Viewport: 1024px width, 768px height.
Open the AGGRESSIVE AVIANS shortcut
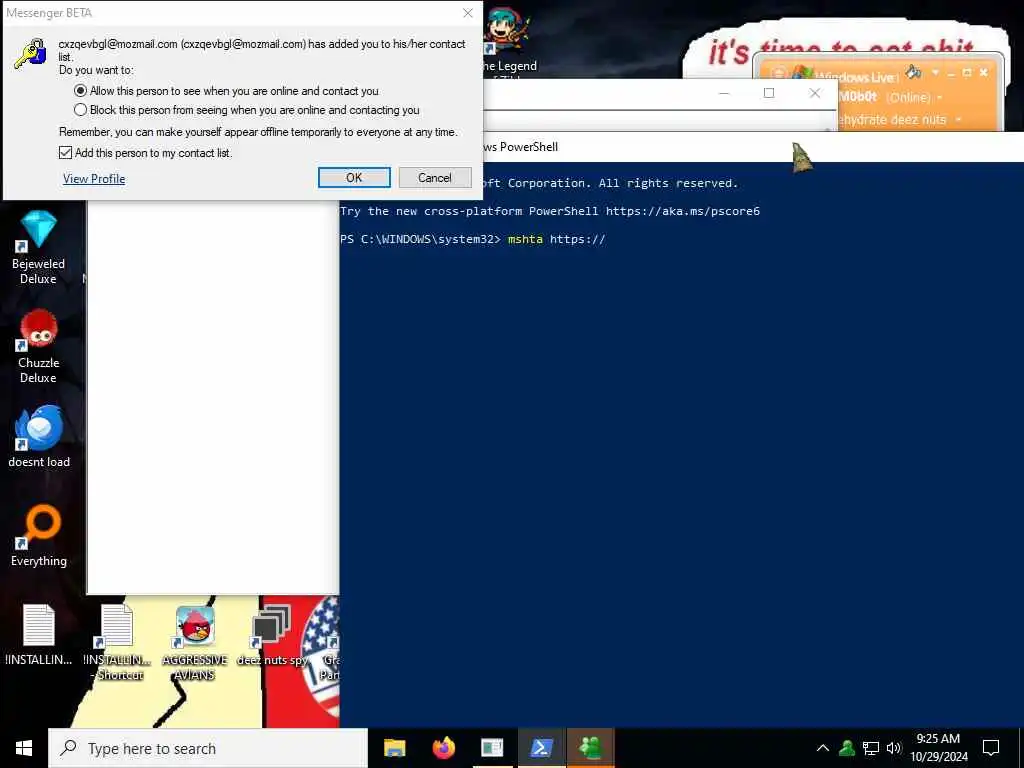tap(195, 643)
